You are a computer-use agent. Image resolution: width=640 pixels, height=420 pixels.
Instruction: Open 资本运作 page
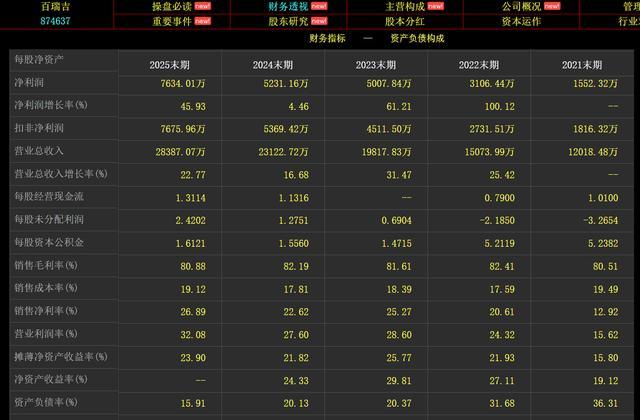[521, 21]
